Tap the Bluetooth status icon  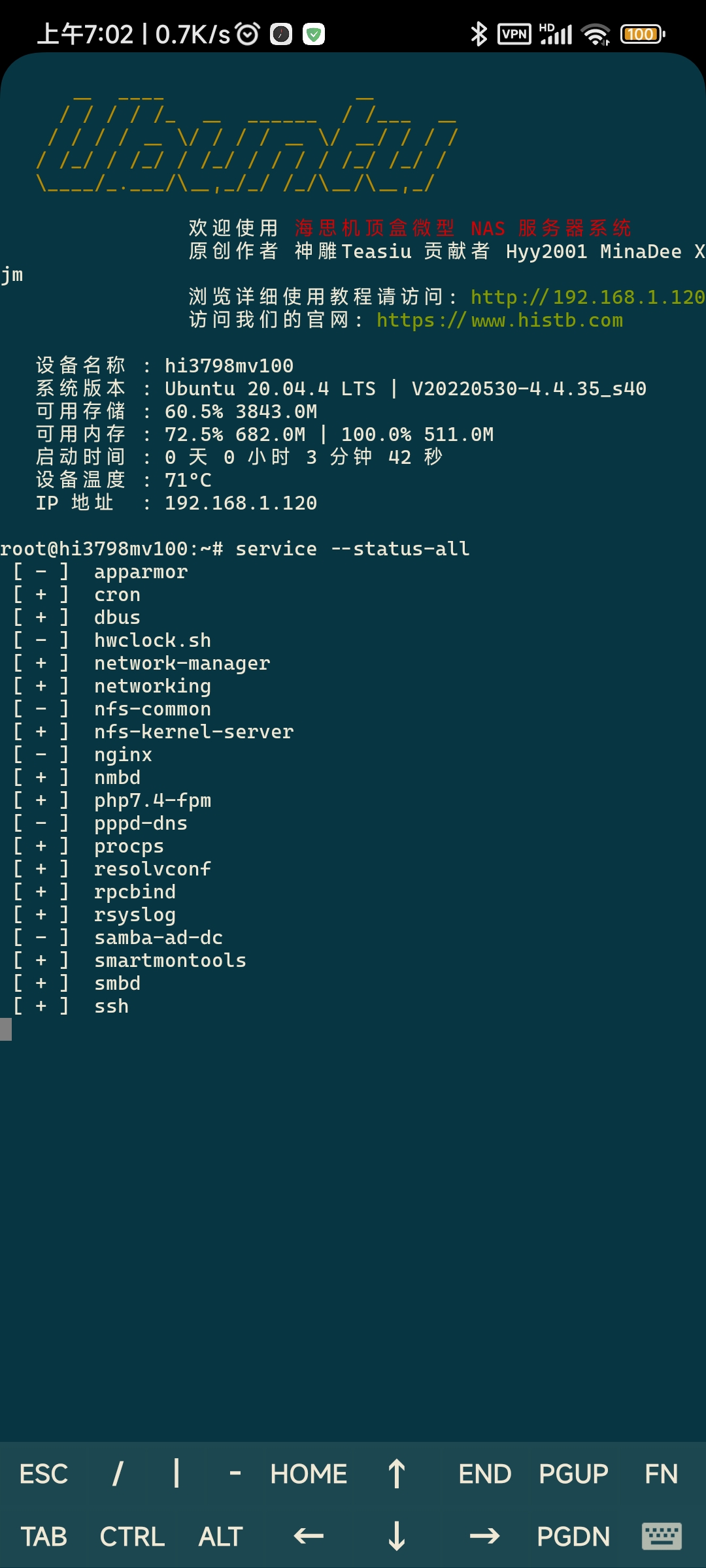pyautogui.click(x=479, y=34)
